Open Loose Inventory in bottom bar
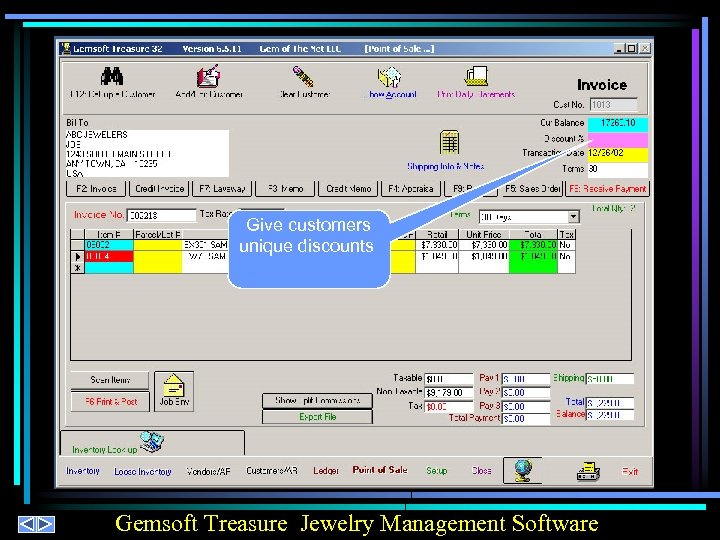 tap(143, 472)
